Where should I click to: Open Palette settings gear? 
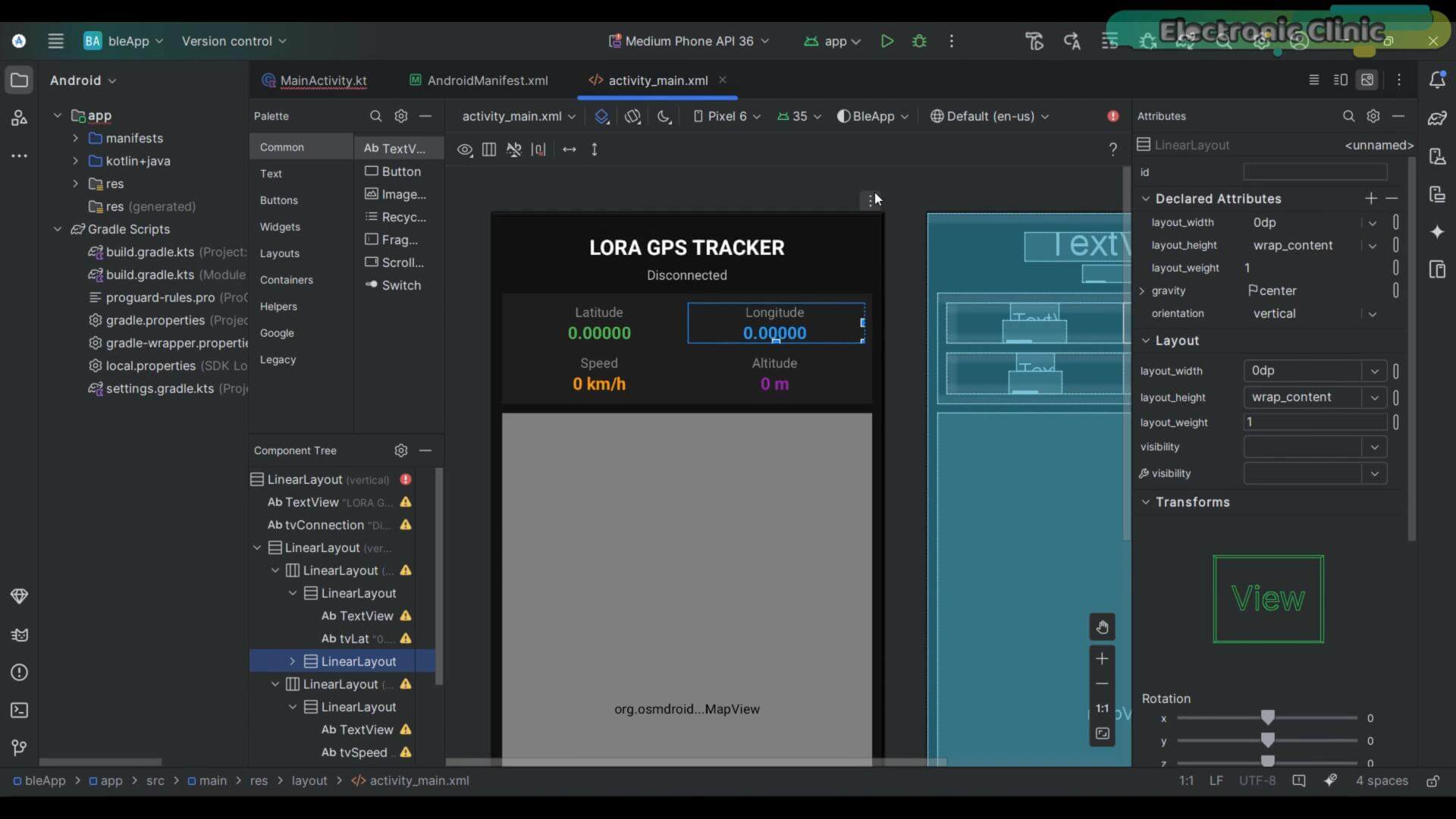(401, 116)
